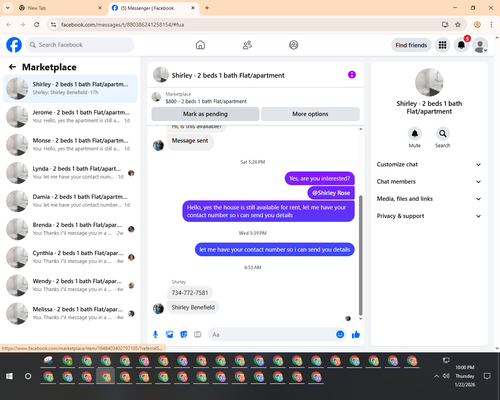The width and height of the screenshot is (500, 400).
Task: Click Find friends button
Action: coord(411,45)
